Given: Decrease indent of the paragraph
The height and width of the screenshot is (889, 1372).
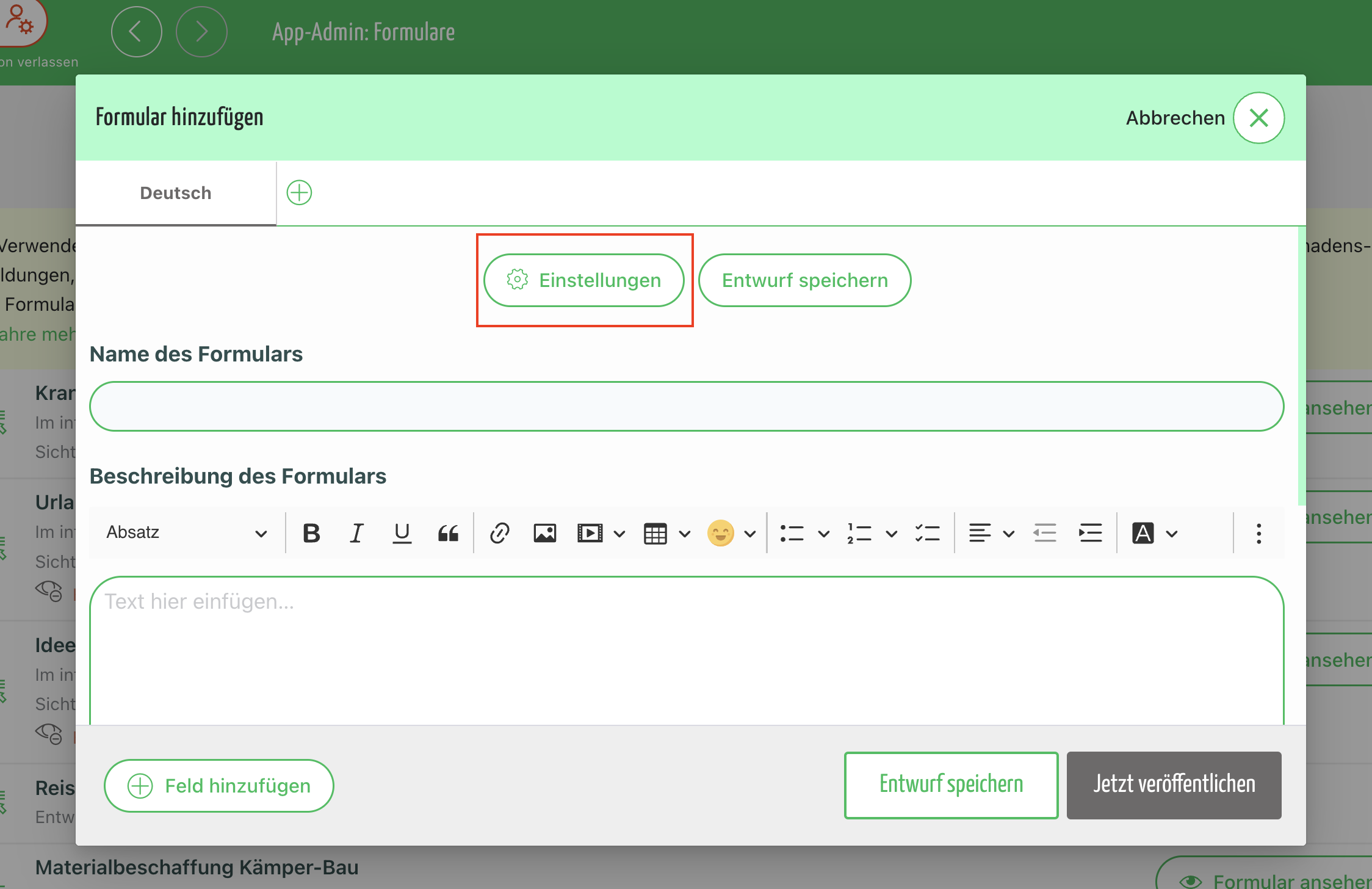Looking at the screenshot, I should coord(1044,533).
